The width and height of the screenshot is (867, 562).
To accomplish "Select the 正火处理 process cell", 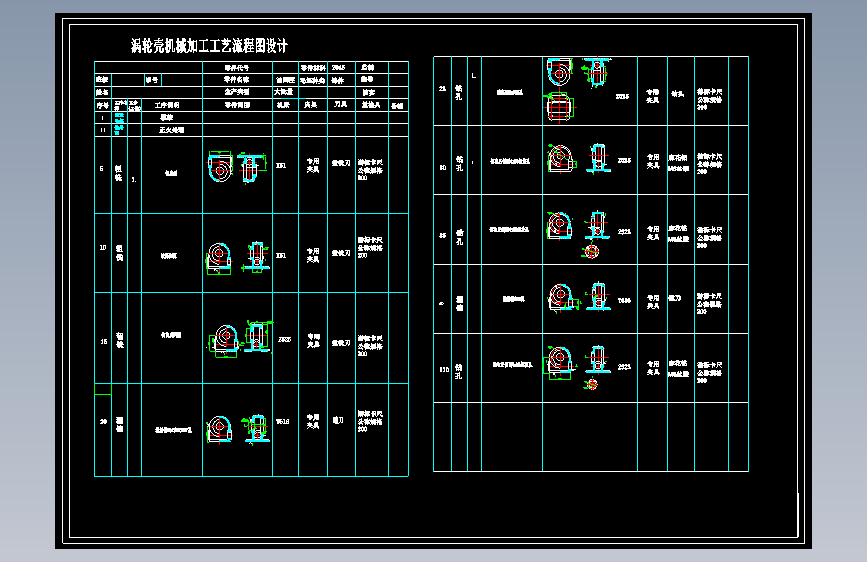I will 171,130.
